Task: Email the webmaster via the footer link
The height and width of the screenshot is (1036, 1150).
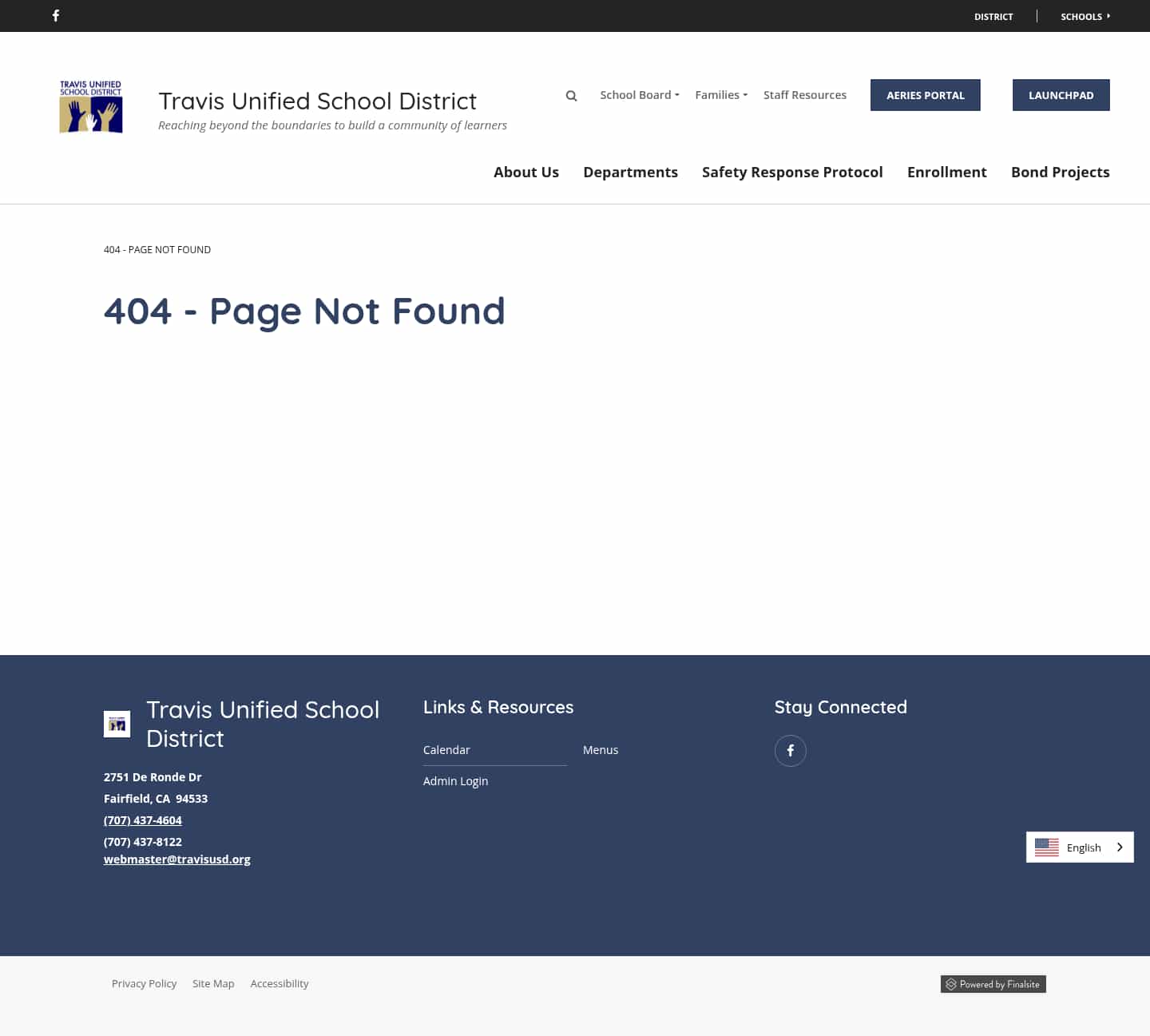Action: (x=176, y=859)
